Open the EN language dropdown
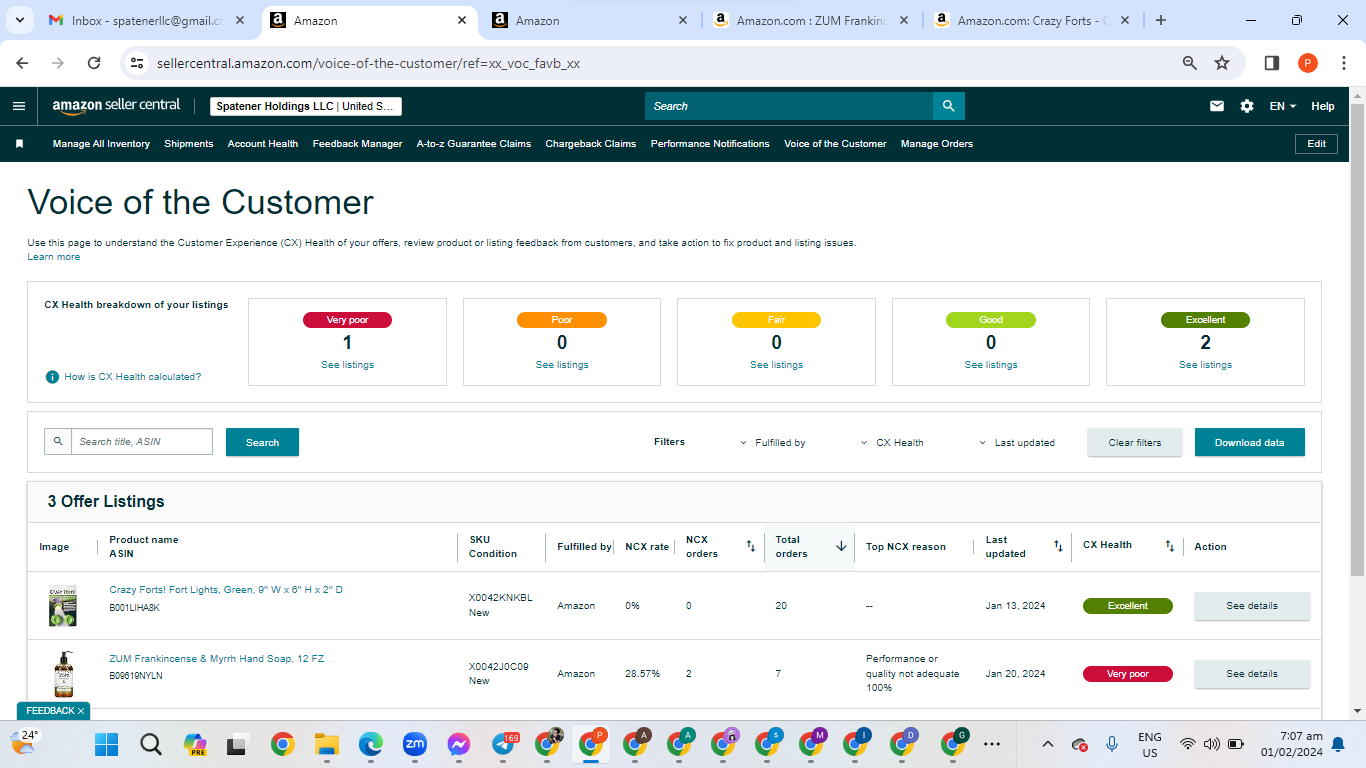This screenshot has width=1366, height=768. (1283, 106)
